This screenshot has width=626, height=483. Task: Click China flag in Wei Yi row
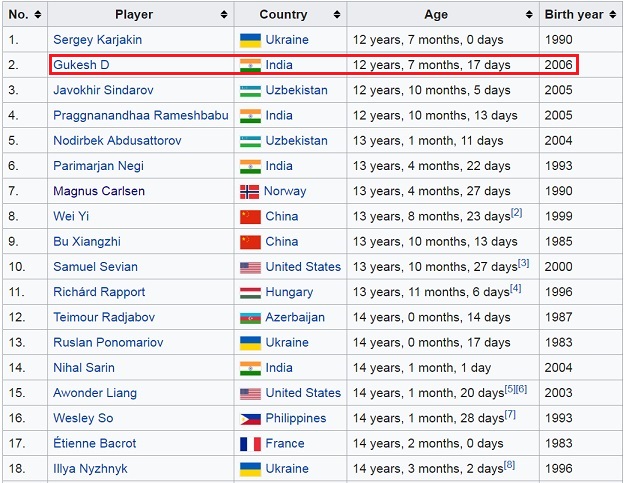250,216
